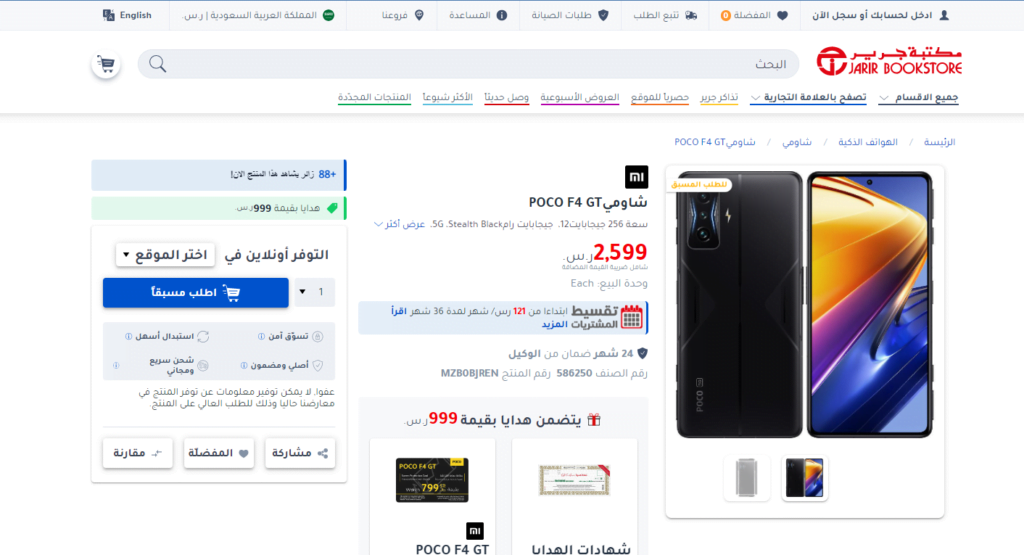The image size is (1024, 555).
Task: Click the track order truck icon
Action: (x=691, y=15)
